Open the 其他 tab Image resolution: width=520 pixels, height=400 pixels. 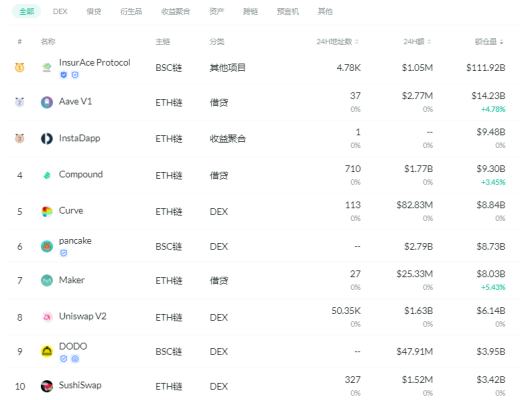pos(325,12)
